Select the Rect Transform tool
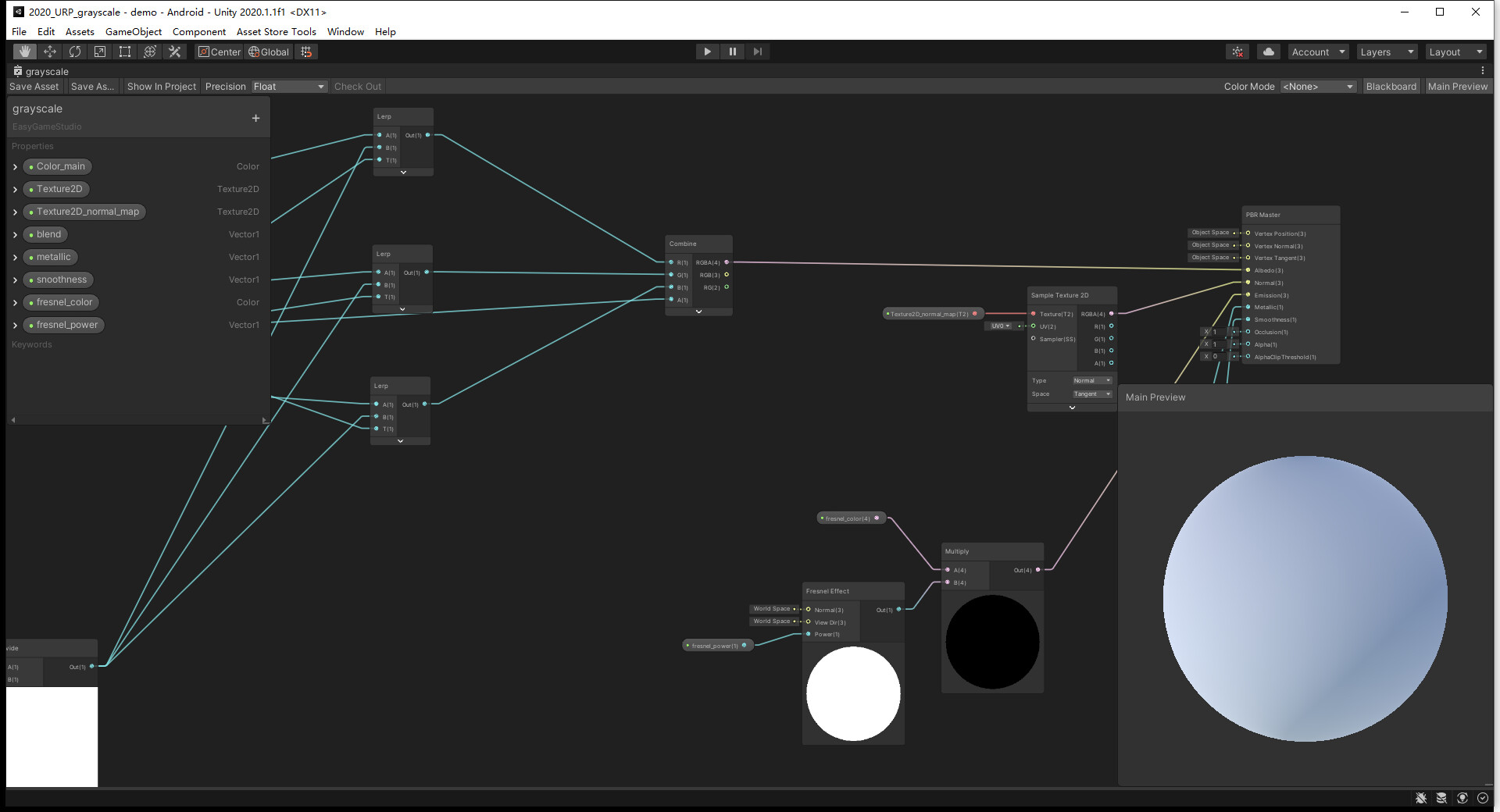 click(x=125, y=51)
